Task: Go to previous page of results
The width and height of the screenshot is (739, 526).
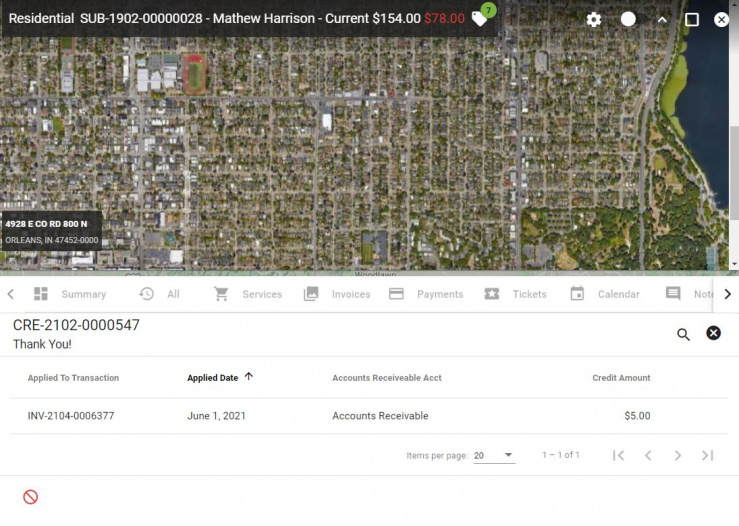Action: (648, 455)
